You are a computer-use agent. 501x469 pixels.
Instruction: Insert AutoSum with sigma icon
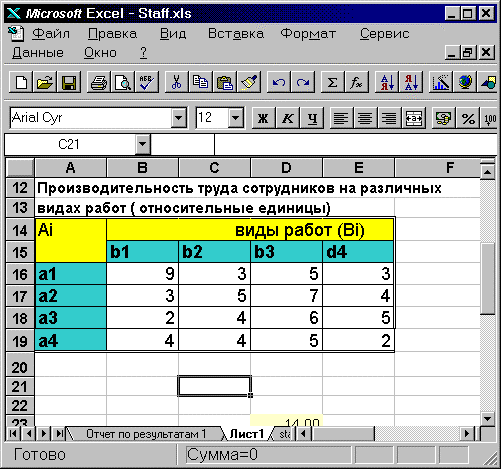[332, 82]
